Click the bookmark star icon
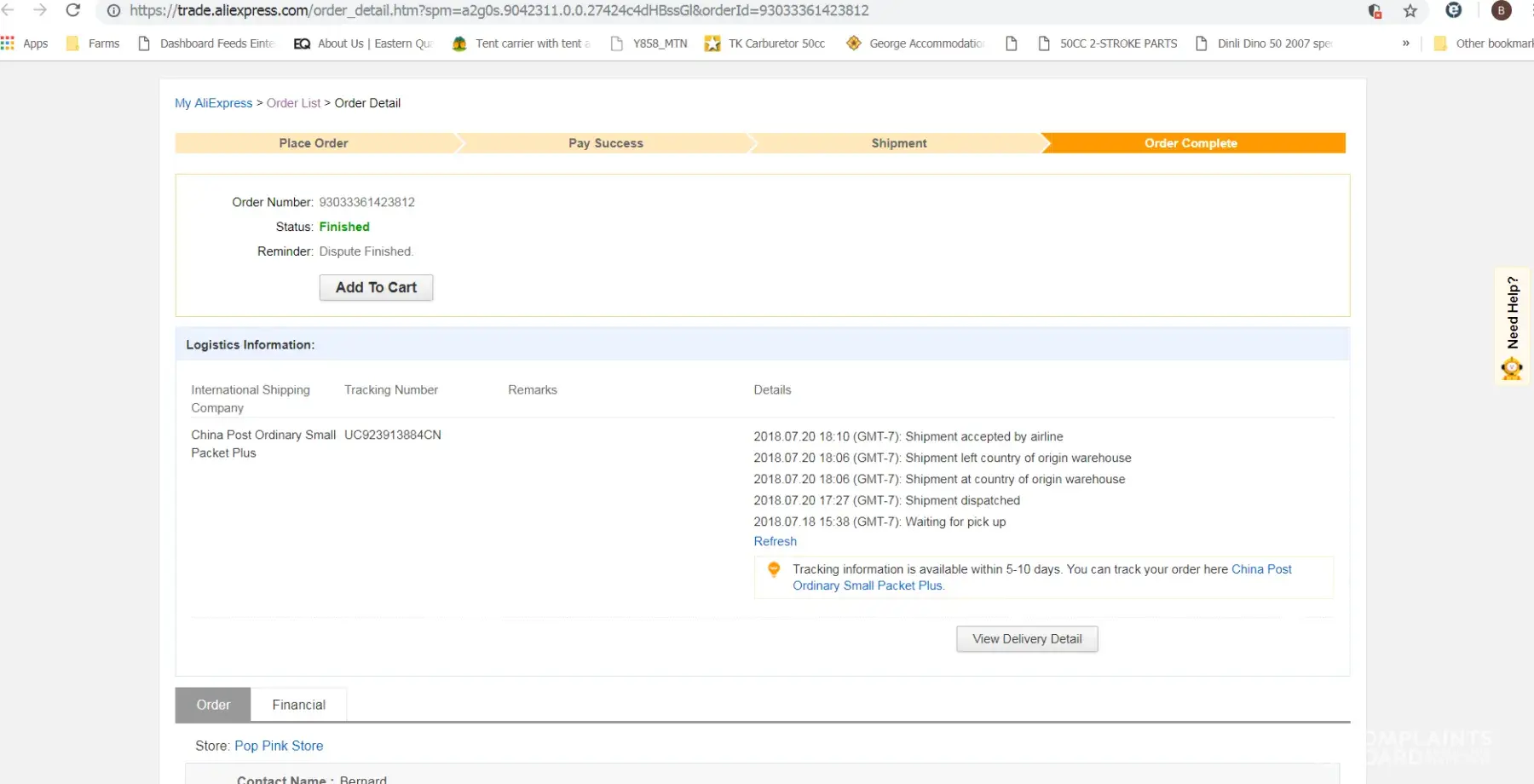This screenshot has width=1534, height=784. pyautogui.click(x=1410, y=11)
